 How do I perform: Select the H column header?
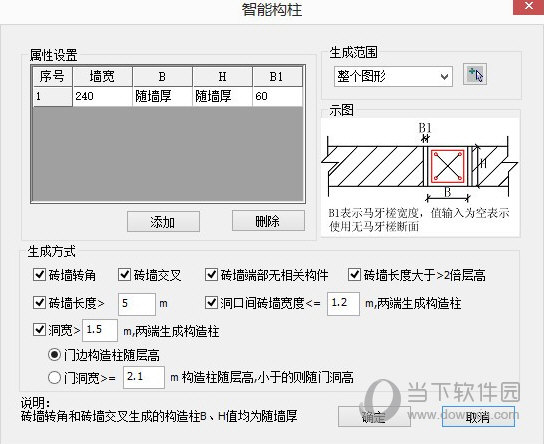click(222, 76)
